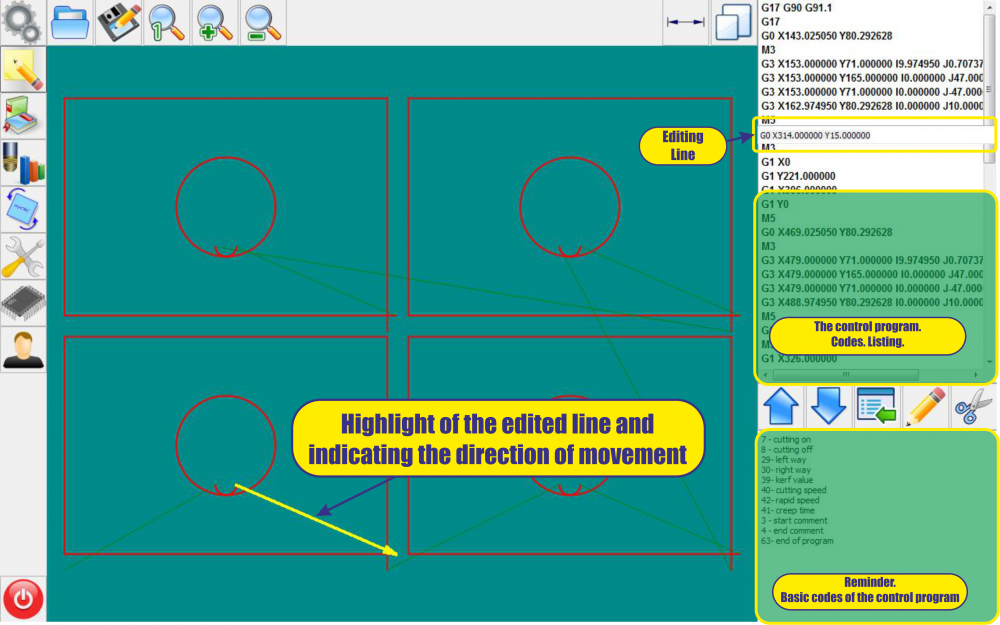Open the user profile icon
This screenshot has width=1000, height=625.
[x=22, y=350]
